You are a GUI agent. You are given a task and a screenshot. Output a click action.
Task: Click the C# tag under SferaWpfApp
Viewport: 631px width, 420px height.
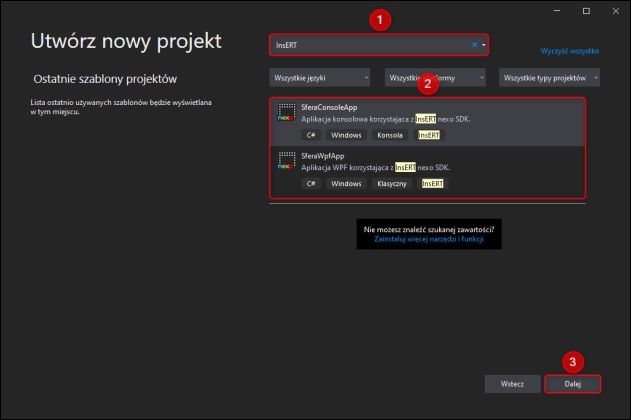pyautogui.click(x=311, y=183)
